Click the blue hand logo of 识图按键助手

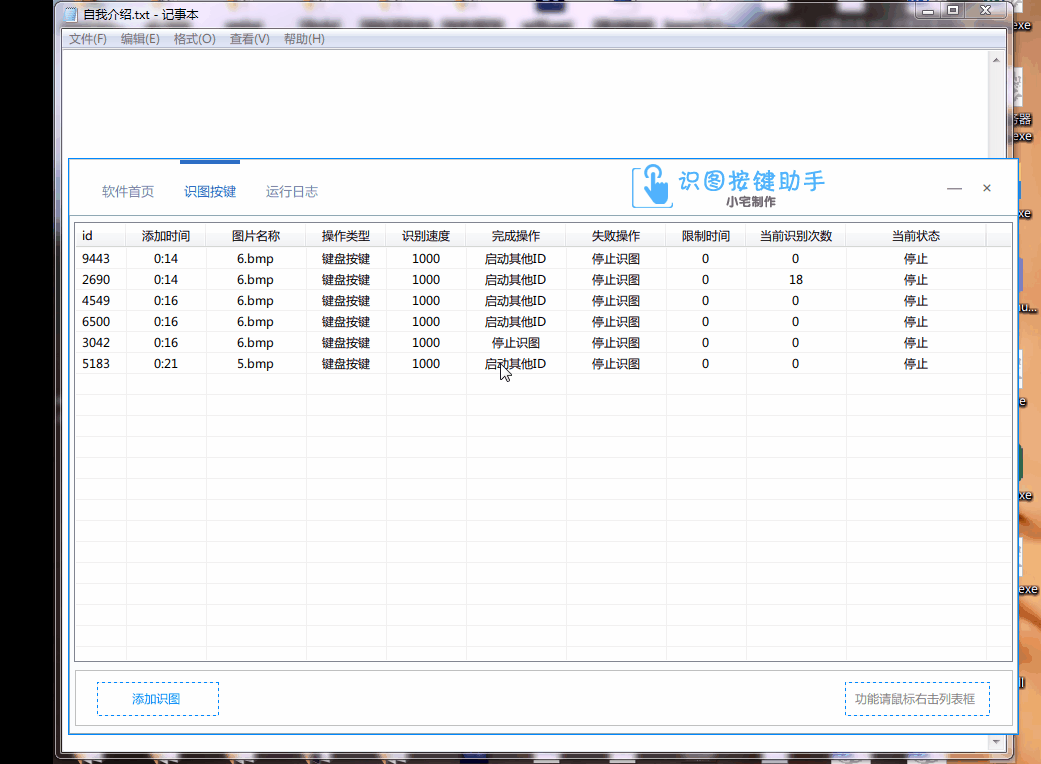click(x=651, y=185)
